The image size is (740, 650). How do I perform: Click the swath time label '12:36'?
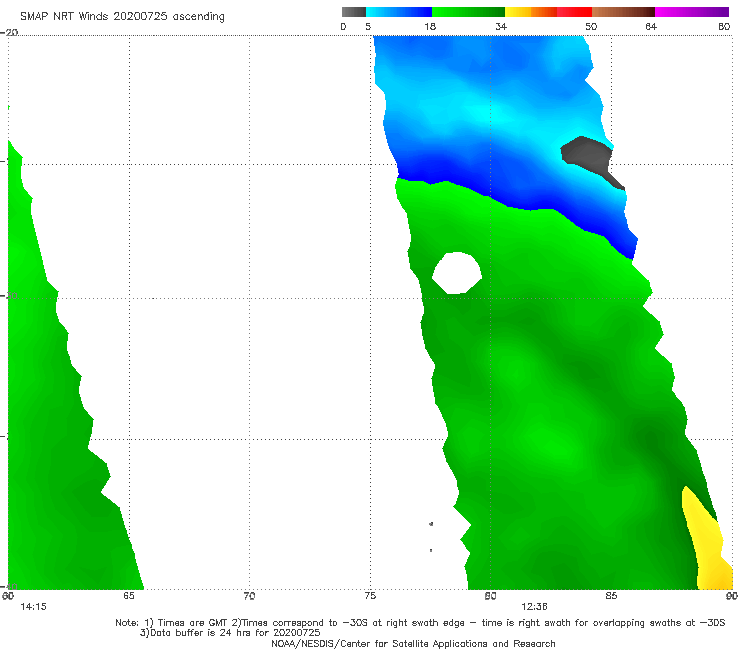pyautogui.click(x=534, y=607)
